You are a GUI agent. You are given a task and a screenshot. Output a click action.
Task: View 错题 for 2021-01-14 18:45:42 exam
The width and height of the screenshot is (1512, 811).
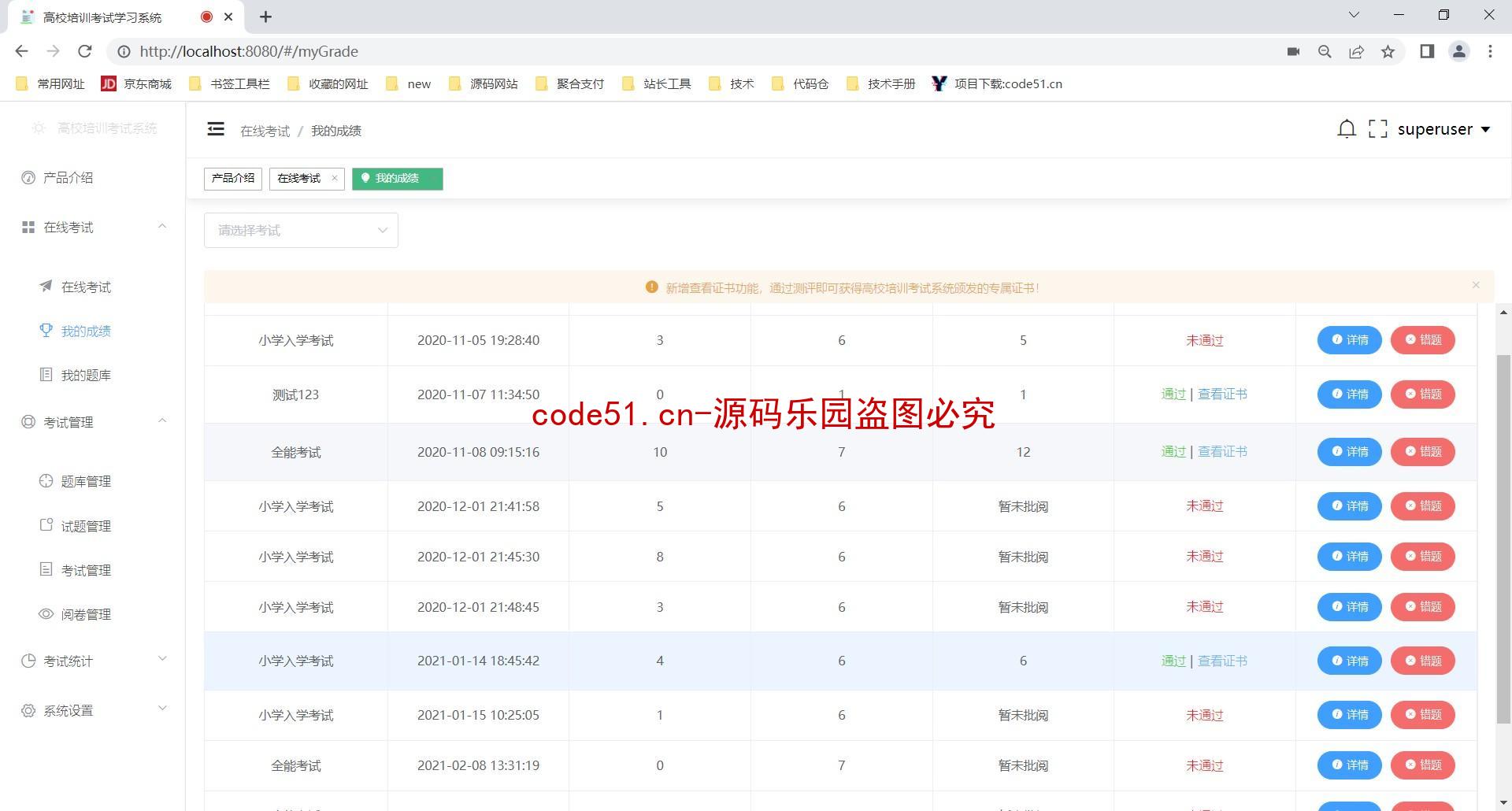(1423, 661)
